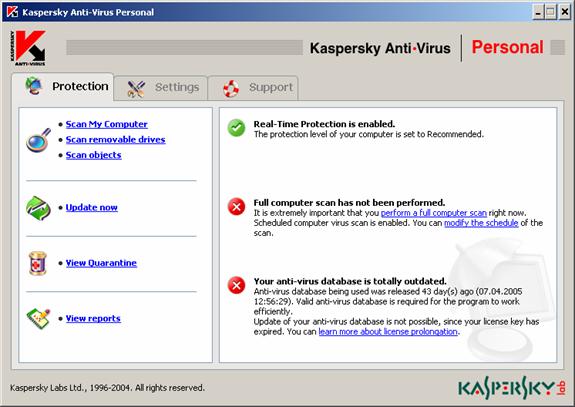Click perform a full computer scan link
This screenshot has width=575, height=407.
[x=434, y=213]
